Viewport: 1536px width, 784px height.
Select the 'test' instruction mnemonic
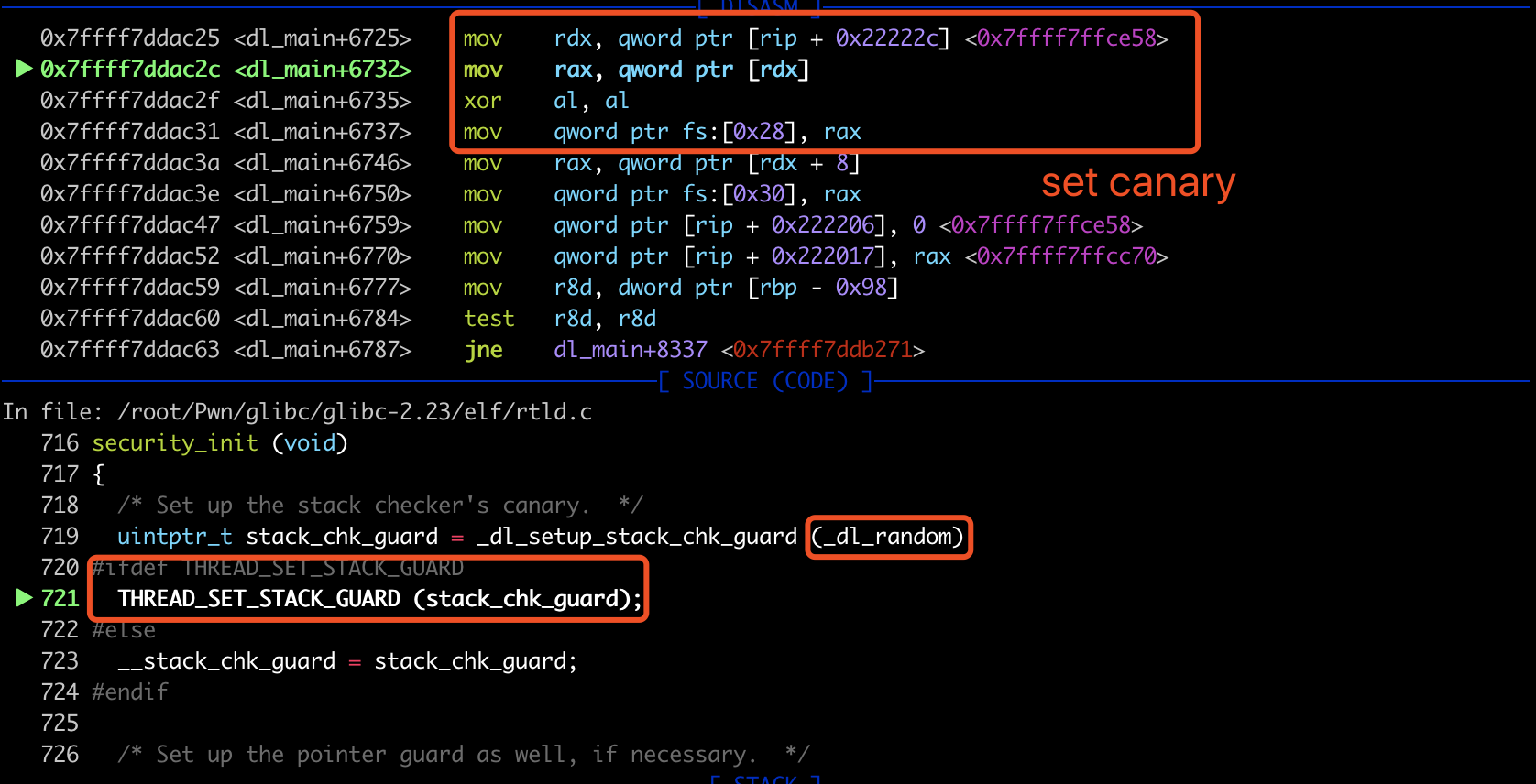489,319
